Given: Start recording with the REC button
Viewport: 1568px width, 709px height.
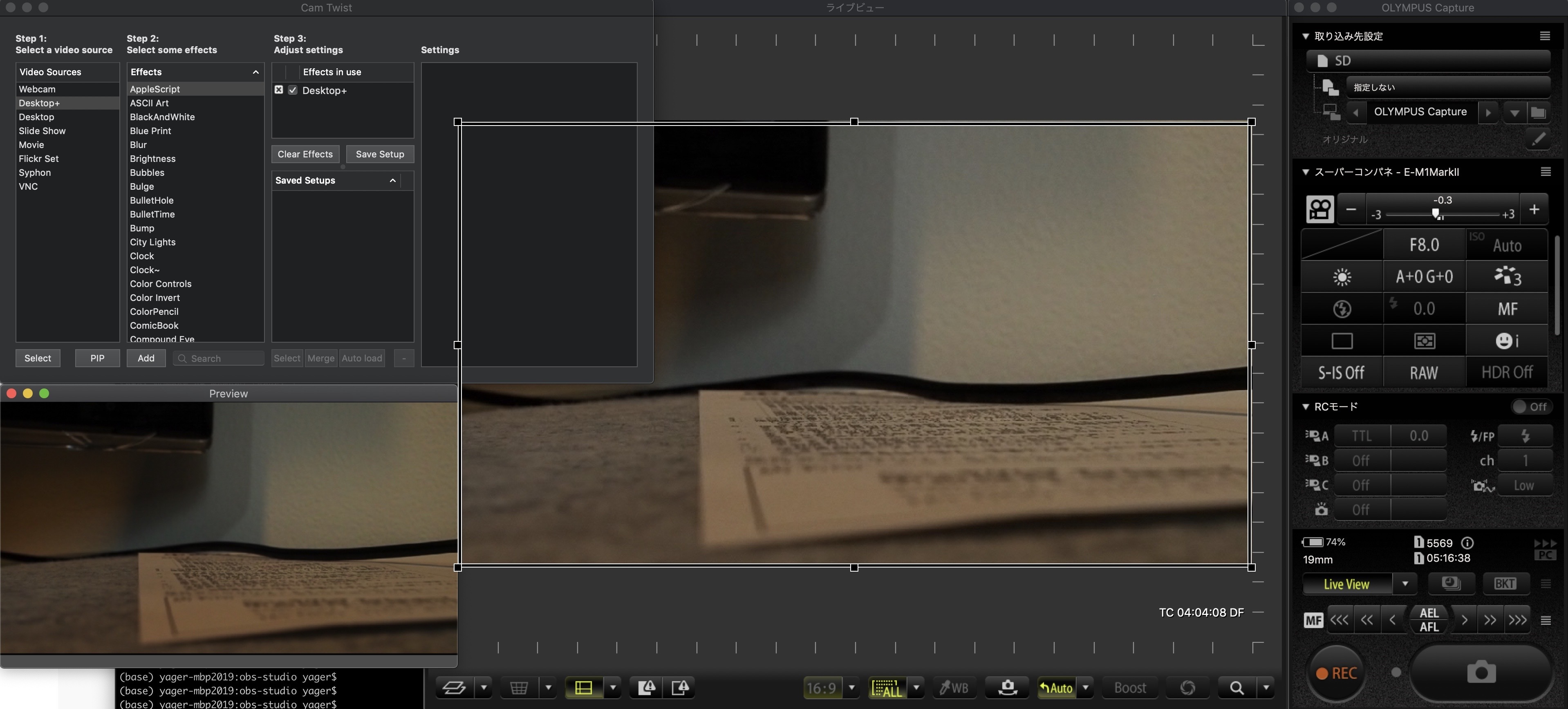Looking at the screenshot, I should point(1337,673).
